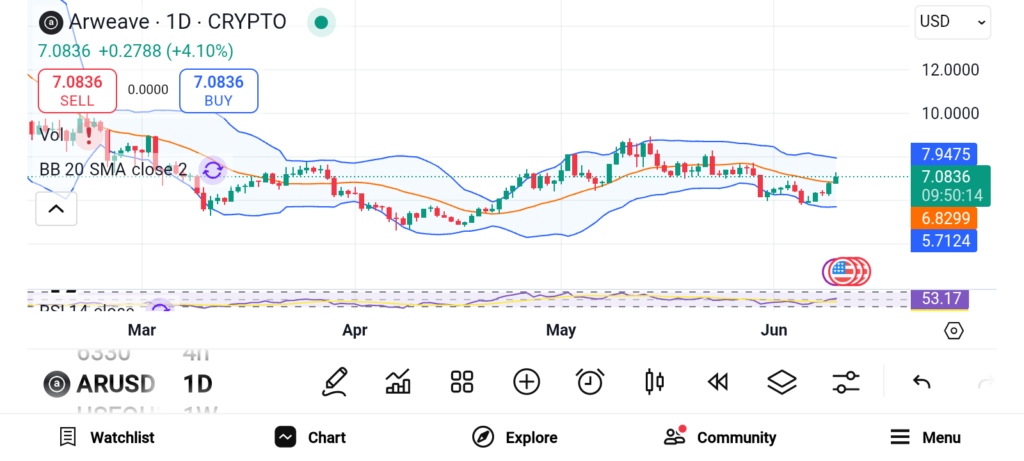Screen dimensions: 1024x461
Task: Refresh Bollinger Bands indicator purple sync icon
Action: 213,171
